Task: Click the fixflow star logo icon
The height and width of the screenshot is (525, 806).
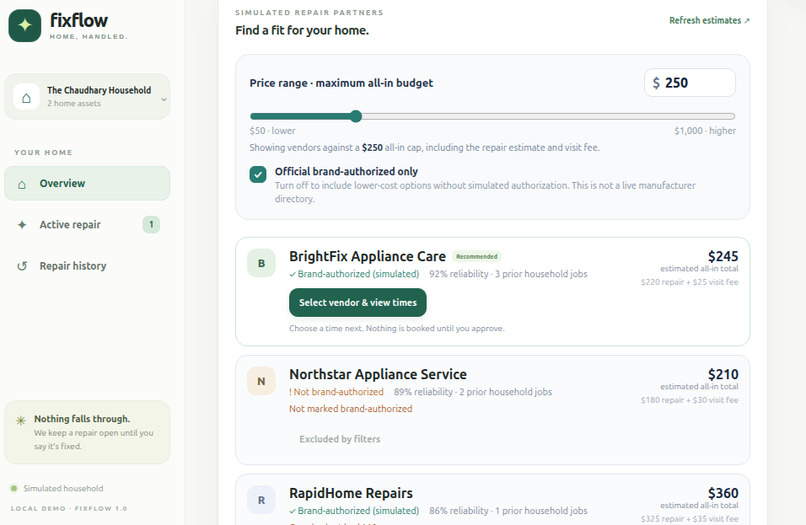Action: [25, 25]
